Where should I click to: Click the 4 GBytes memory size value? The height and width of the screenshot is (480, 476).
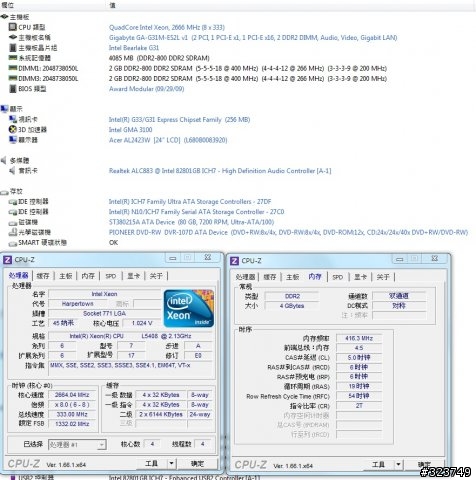pos(292,306)
